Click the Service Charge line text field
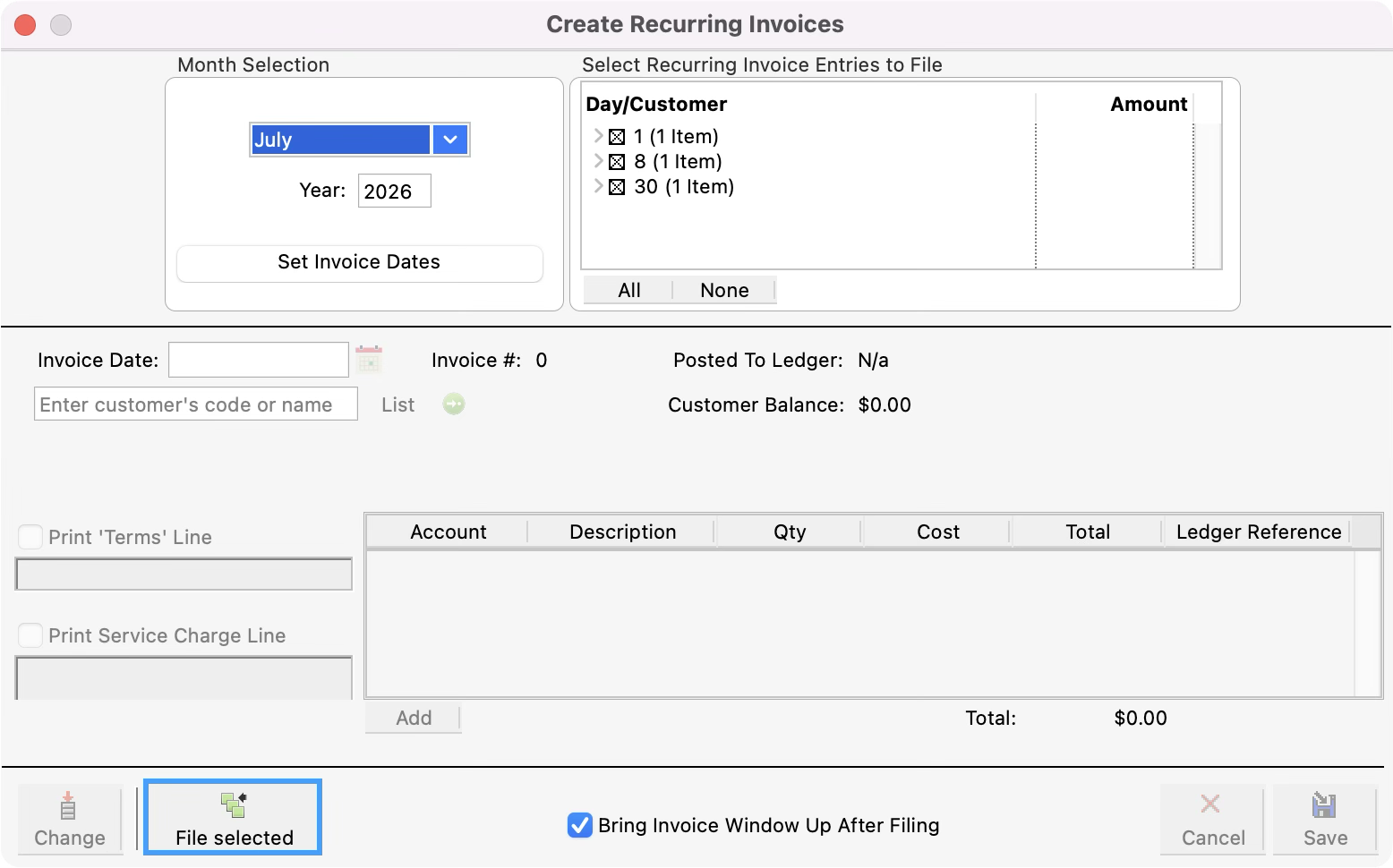The width and height of the screenshot is (1393, 868). pos(184,678)
